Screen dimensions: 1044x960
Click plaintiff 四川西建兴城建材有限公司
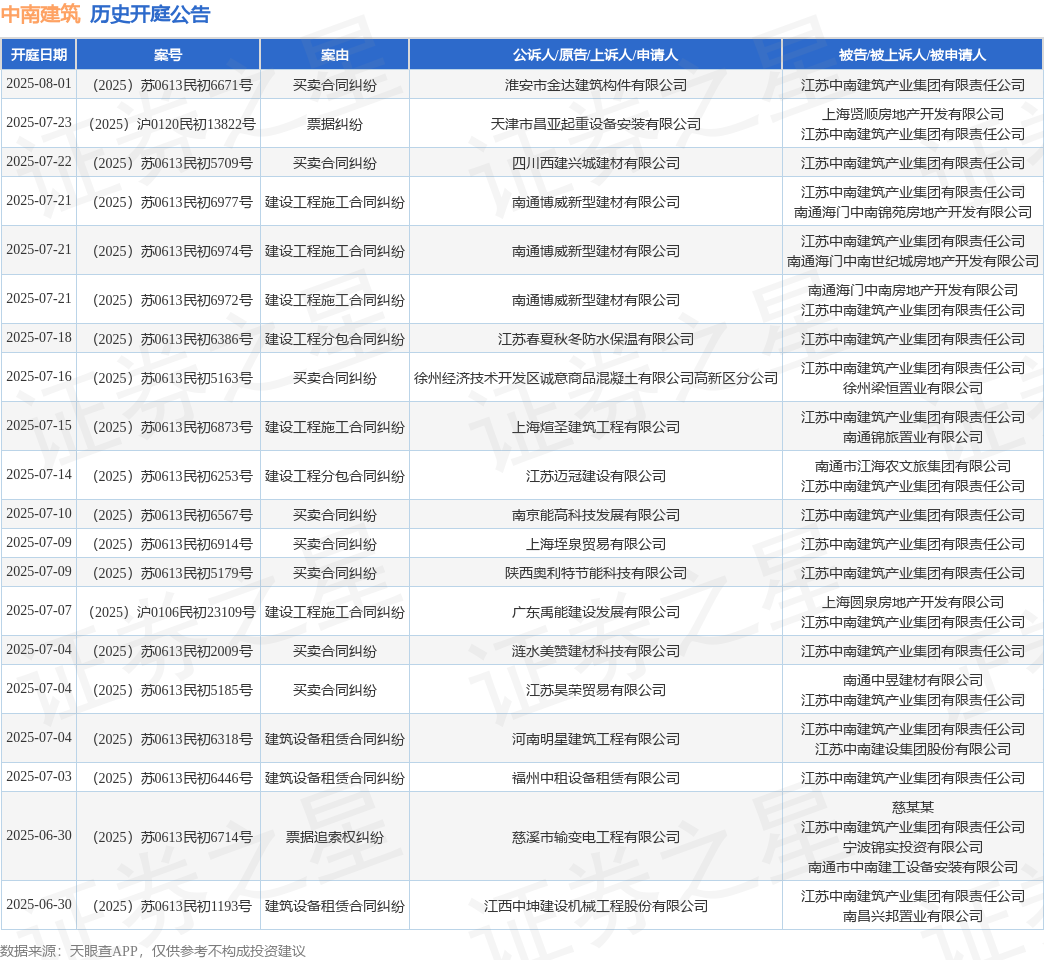[595, 163]
